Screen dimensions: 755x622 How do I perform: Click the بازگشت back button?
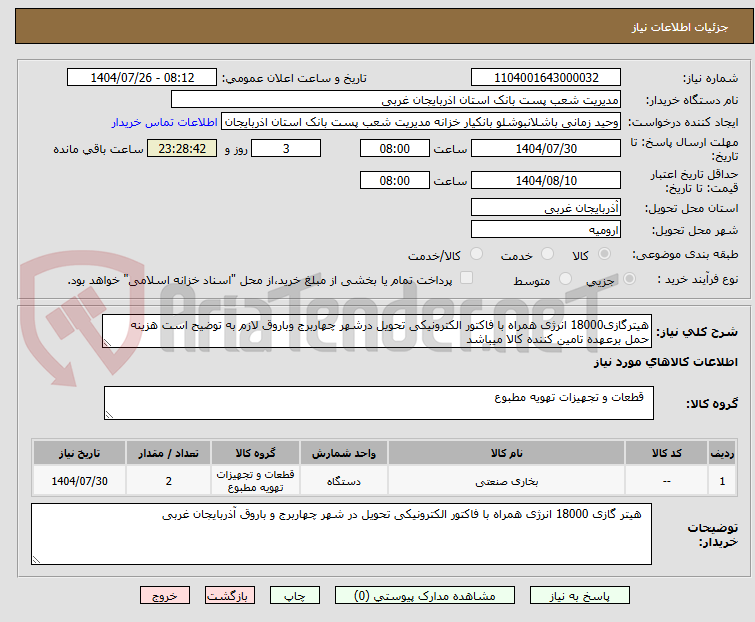pos(230,596)
